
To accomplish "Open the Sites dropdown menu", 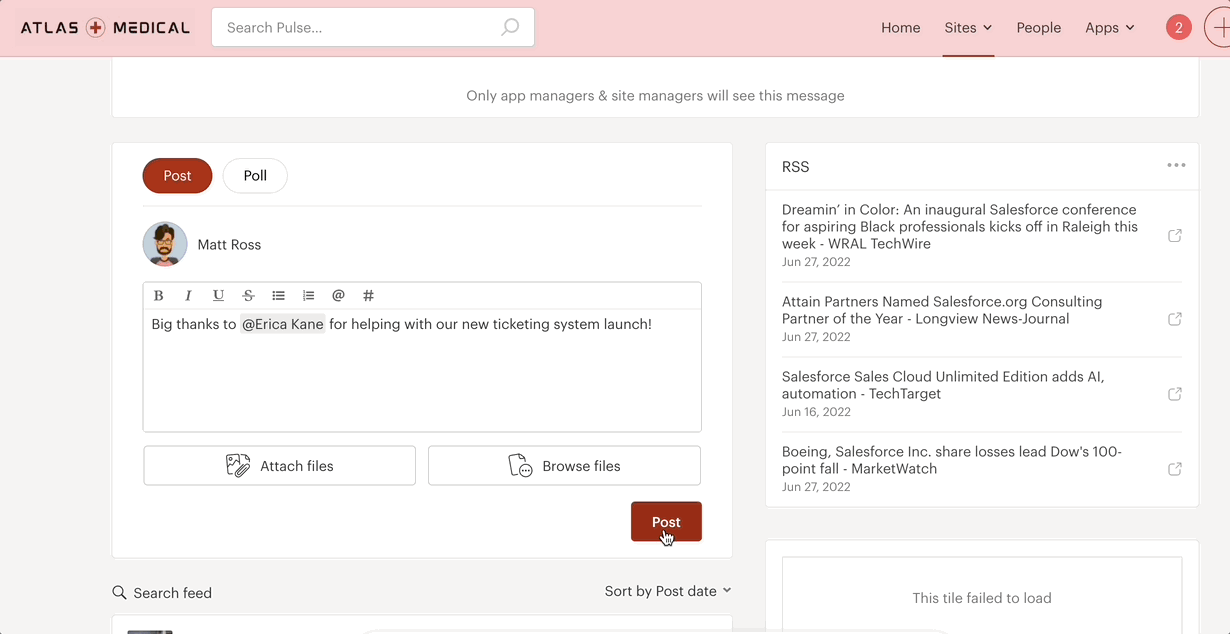I will 967,27.
